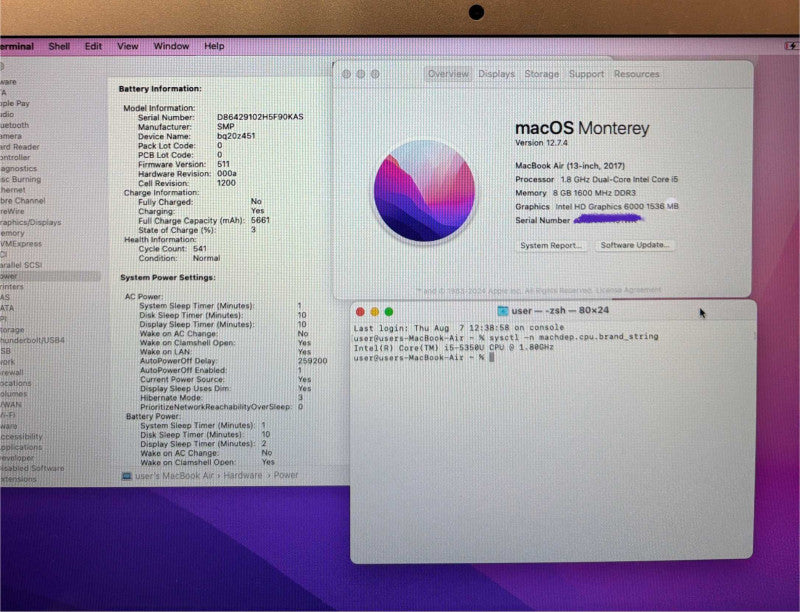This screenshot has height=612, width=800.
Task: Select Card Reader in System Report sidebar
Action: [19, 147]
